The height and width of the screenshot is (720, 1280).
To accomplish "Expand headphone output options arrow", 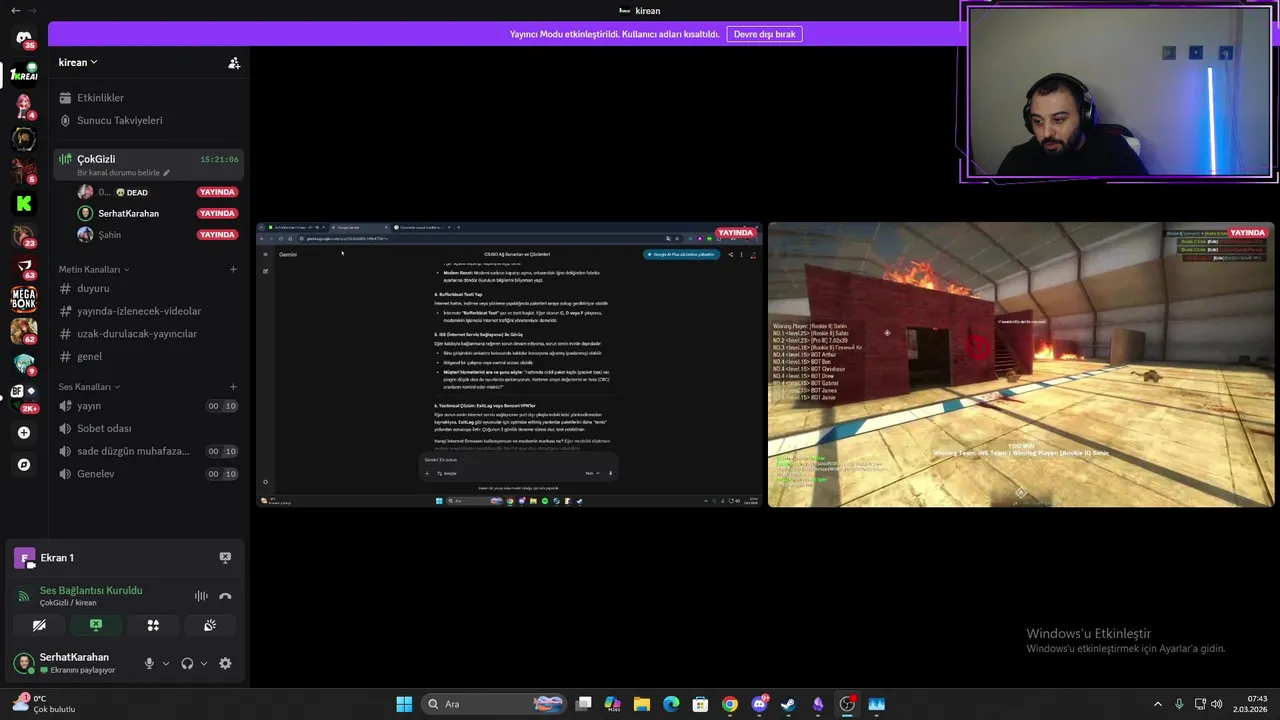I will (x=204, y=663).
